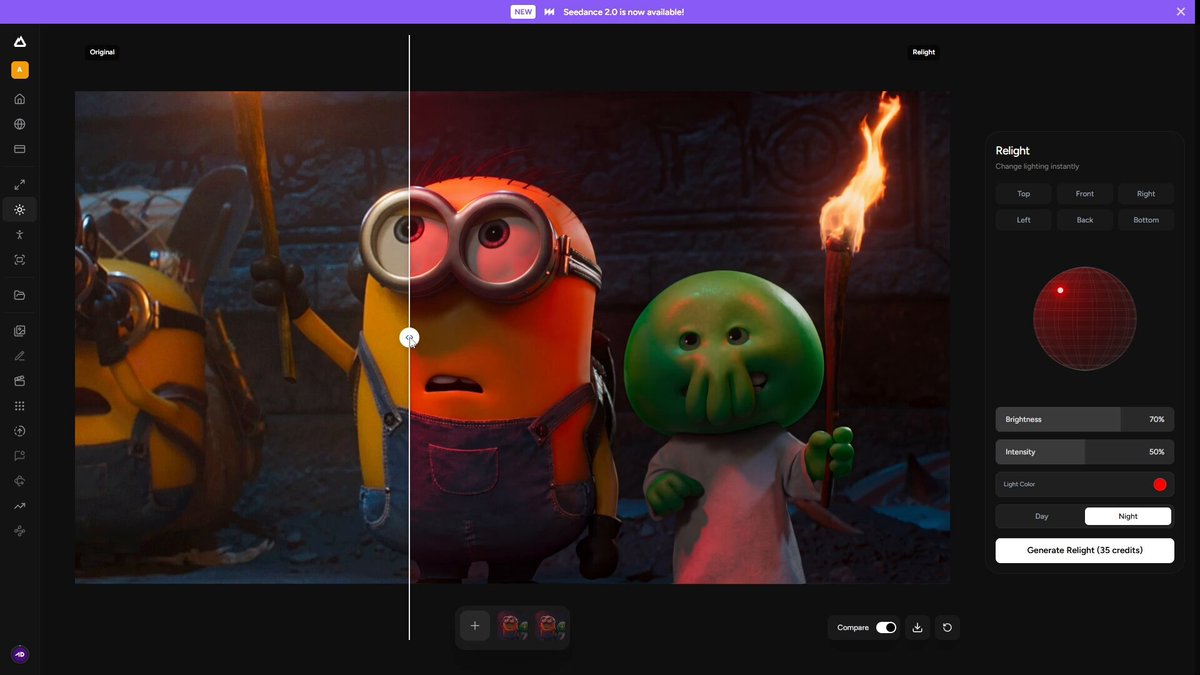This screenshot has width=1200, height=675.
Task: Open the Seedance 2.0 announcement banner
Action: [x=600, y=12]
